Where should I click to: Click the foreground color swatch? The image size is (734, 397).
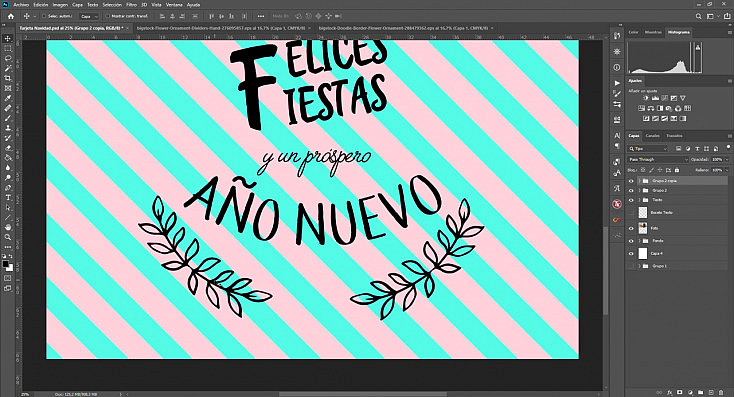pyautogui.click(x=6, y=265)
